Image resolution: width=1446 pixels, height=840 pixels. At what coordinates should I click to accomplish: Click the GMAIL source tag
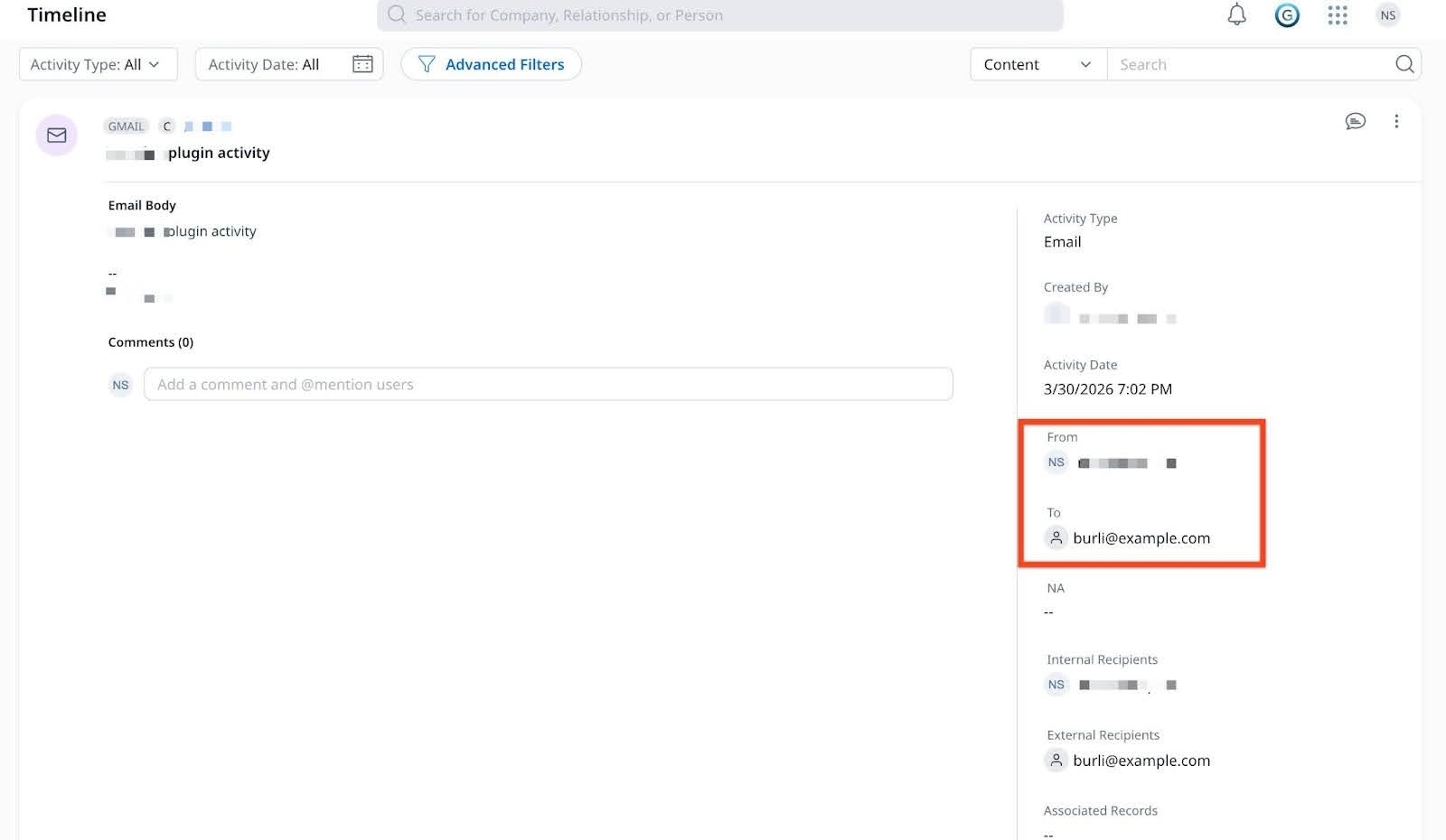pyautogui.click(x=127, y=126)
